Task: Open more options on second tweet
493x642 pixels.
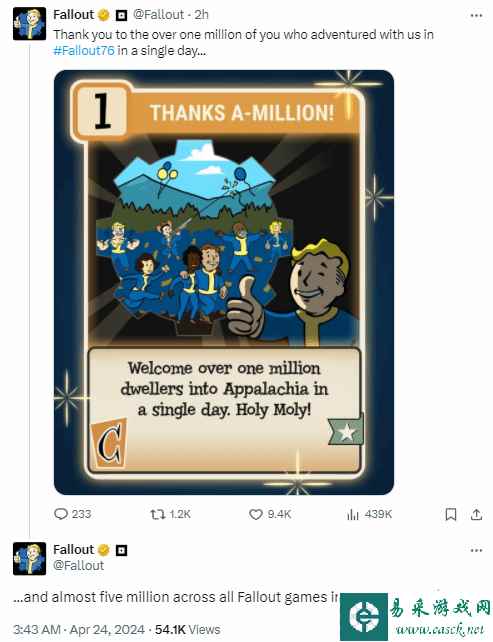Action: [476, 550]
